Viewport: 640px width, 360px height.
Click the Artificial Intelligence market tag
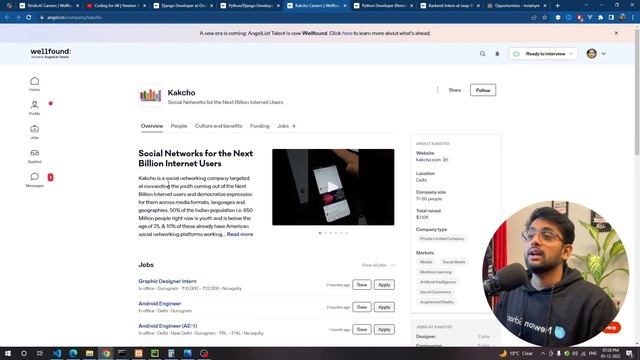point(438,282)
